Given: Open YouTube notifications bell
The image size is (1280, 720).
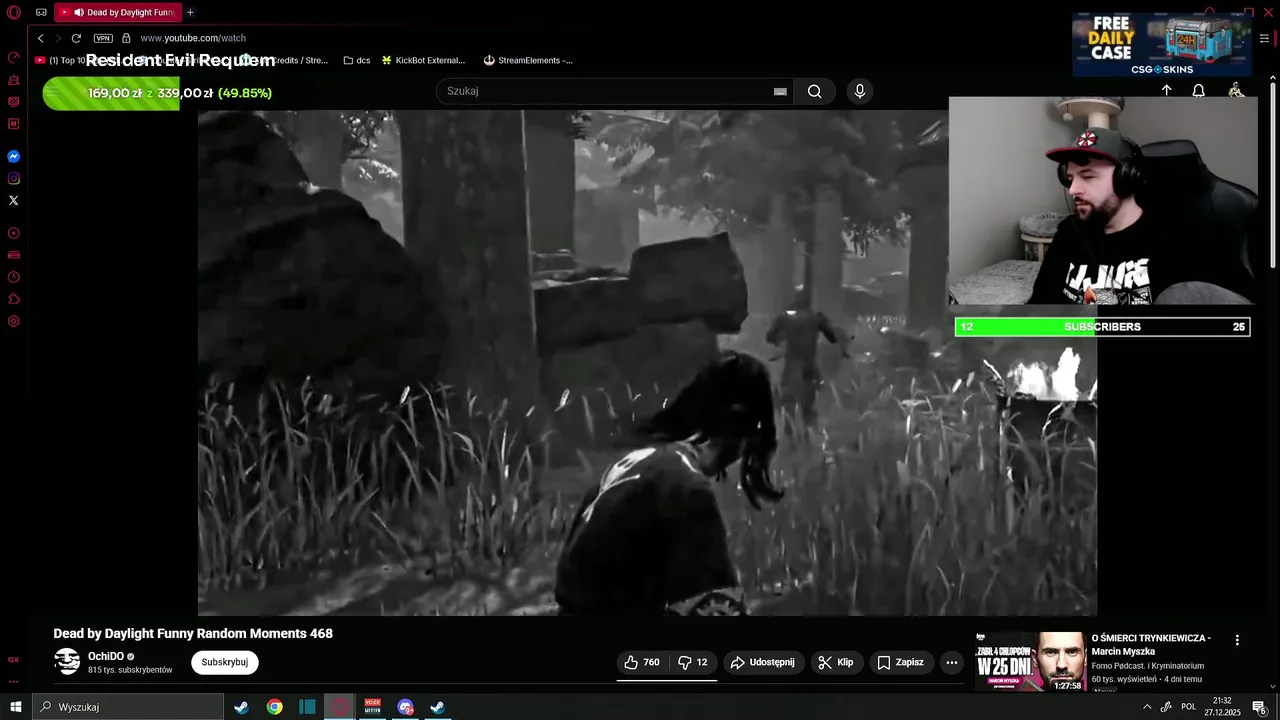Looking at the screenshot, I should (1198, 91).
